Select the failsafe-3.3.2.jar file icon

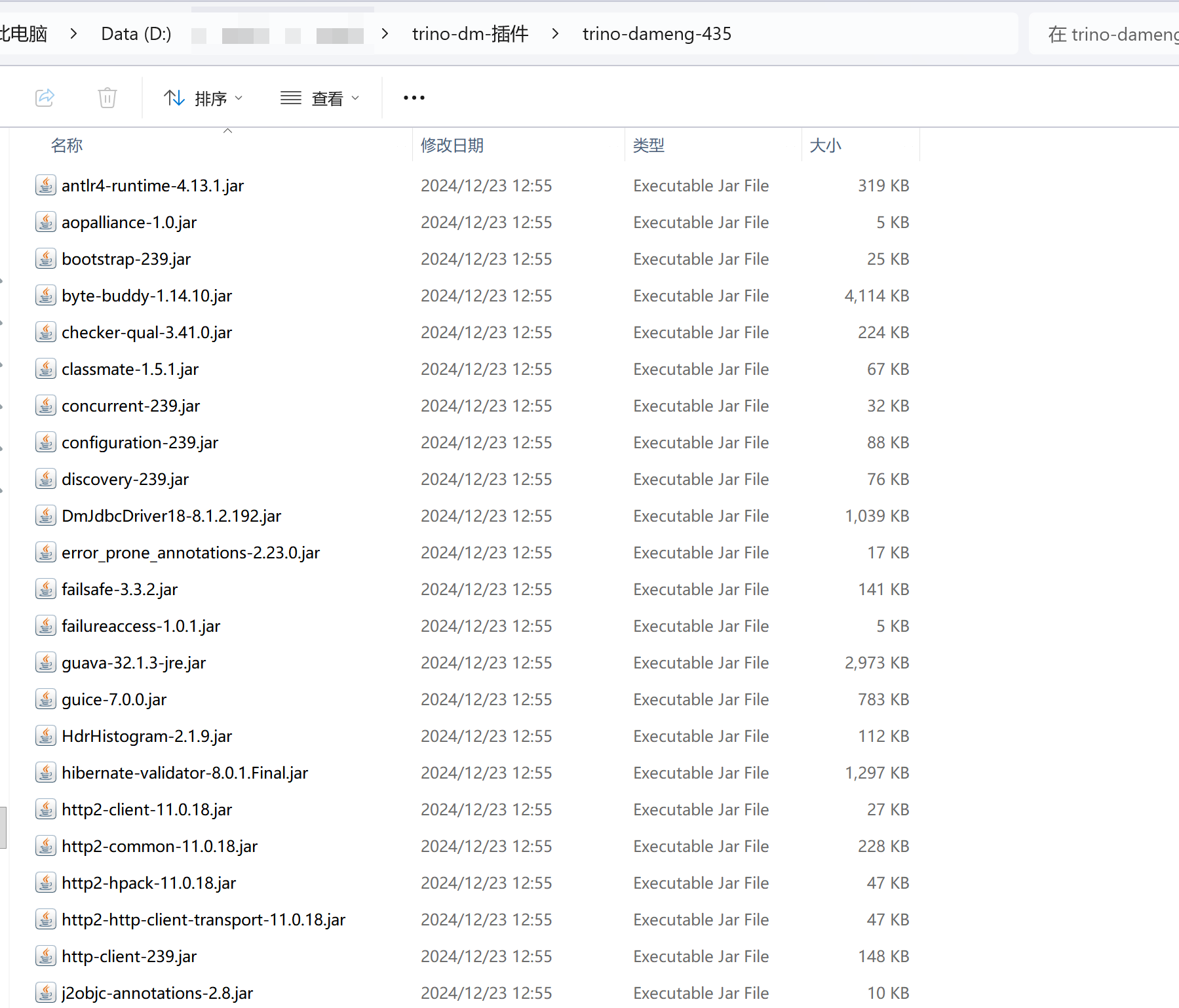coord(45,589)
